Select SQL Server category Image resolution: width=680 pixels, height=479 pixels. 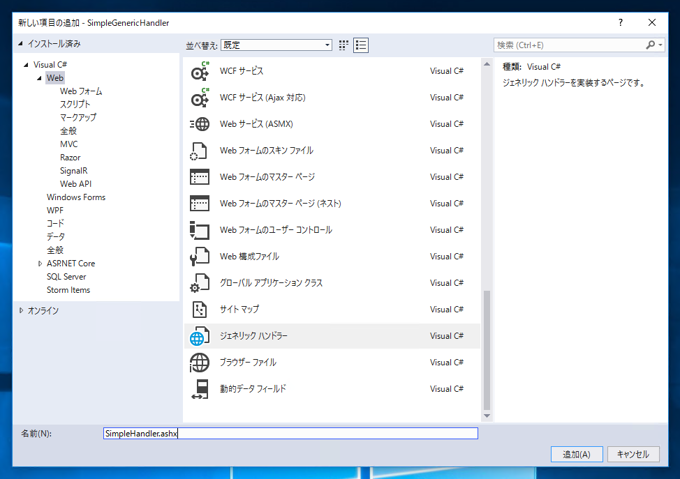click(x=66, y=277)
